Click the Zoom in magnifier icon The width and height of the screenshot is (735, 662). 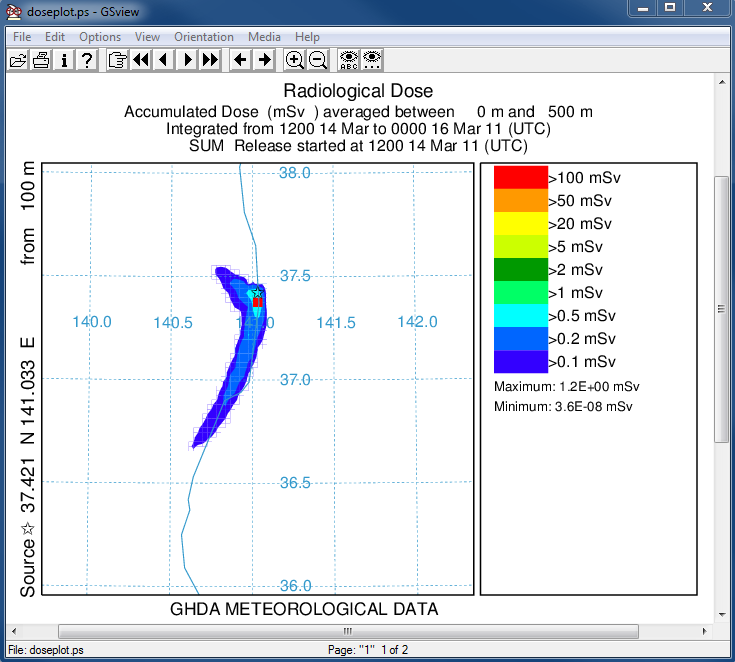(295, 60)
